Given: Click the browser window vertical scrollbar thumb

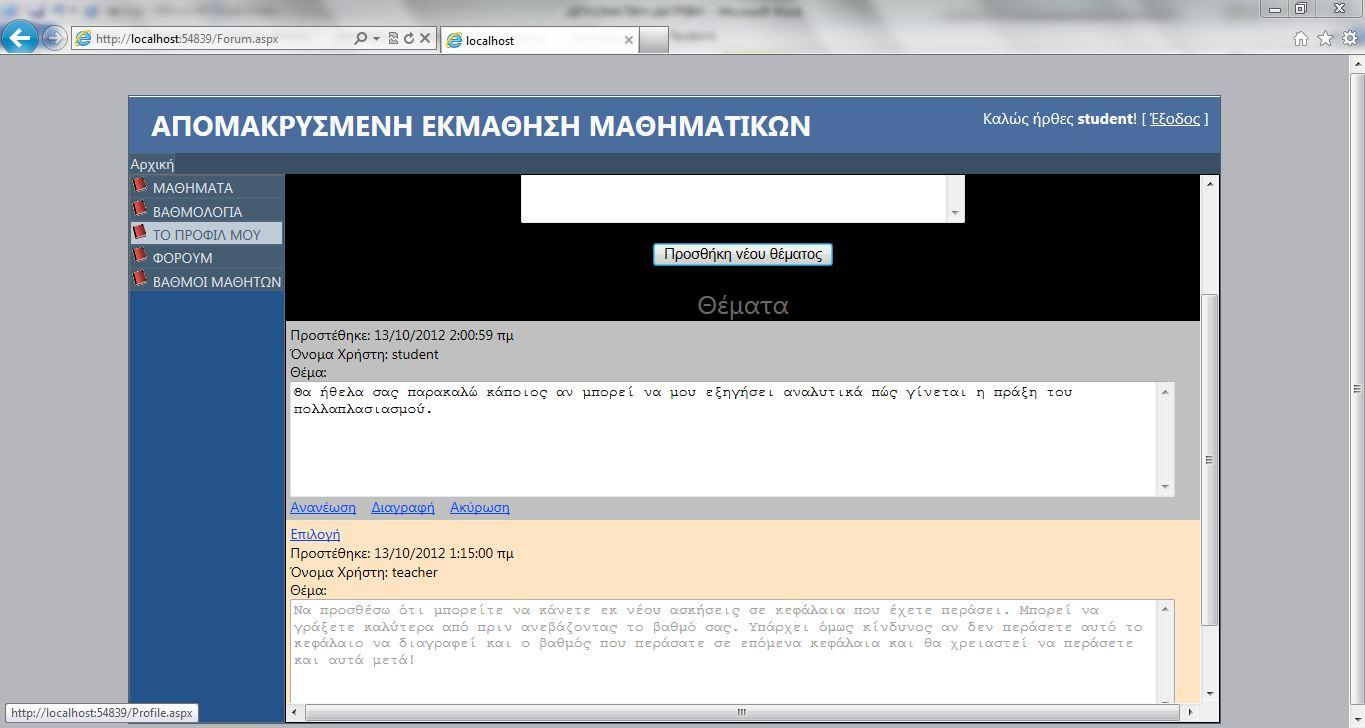Looking at the screenshot, I should (1356, 389).
